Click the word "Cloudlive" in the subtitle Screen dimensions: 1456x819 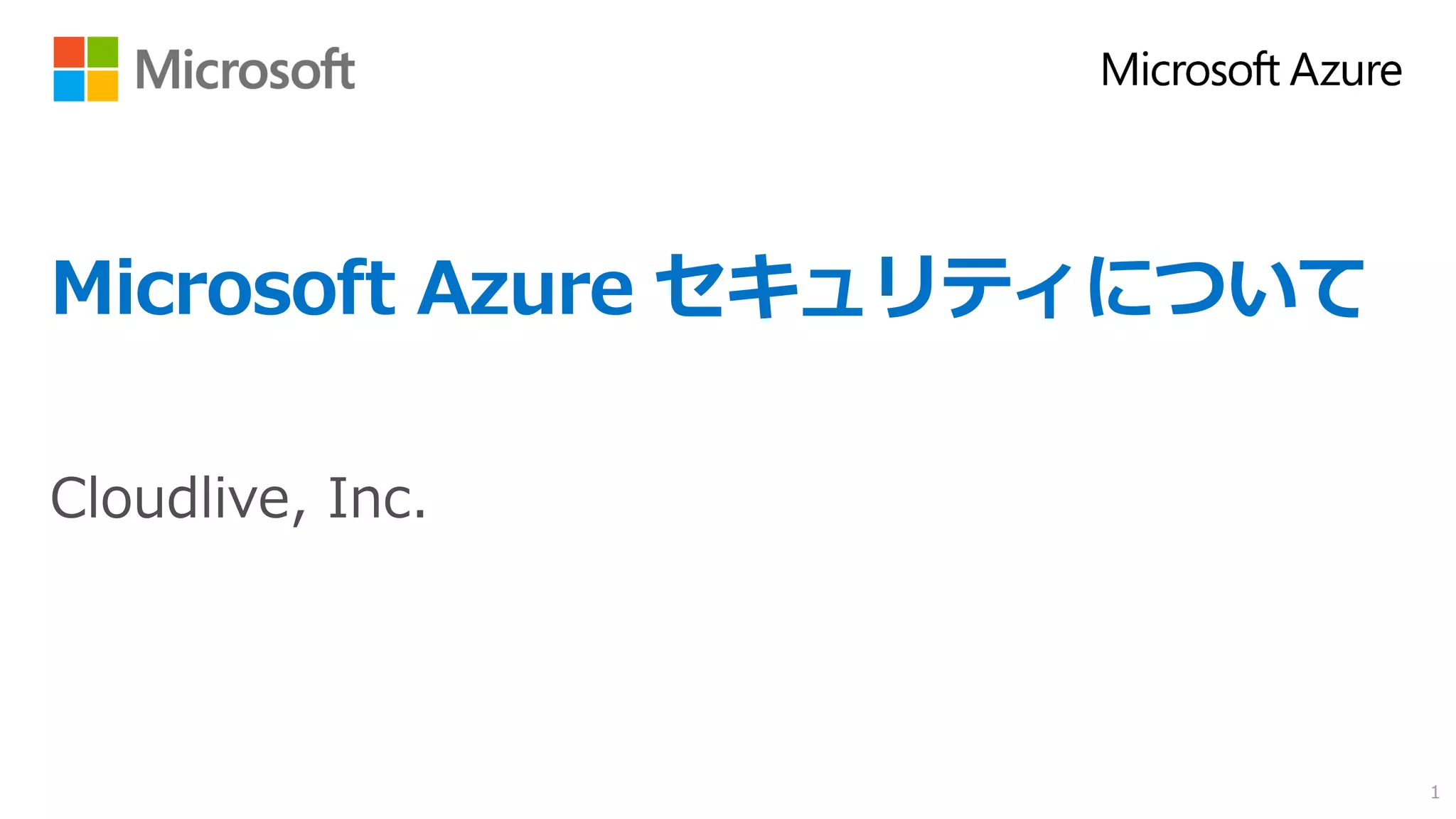coord(169,498)
